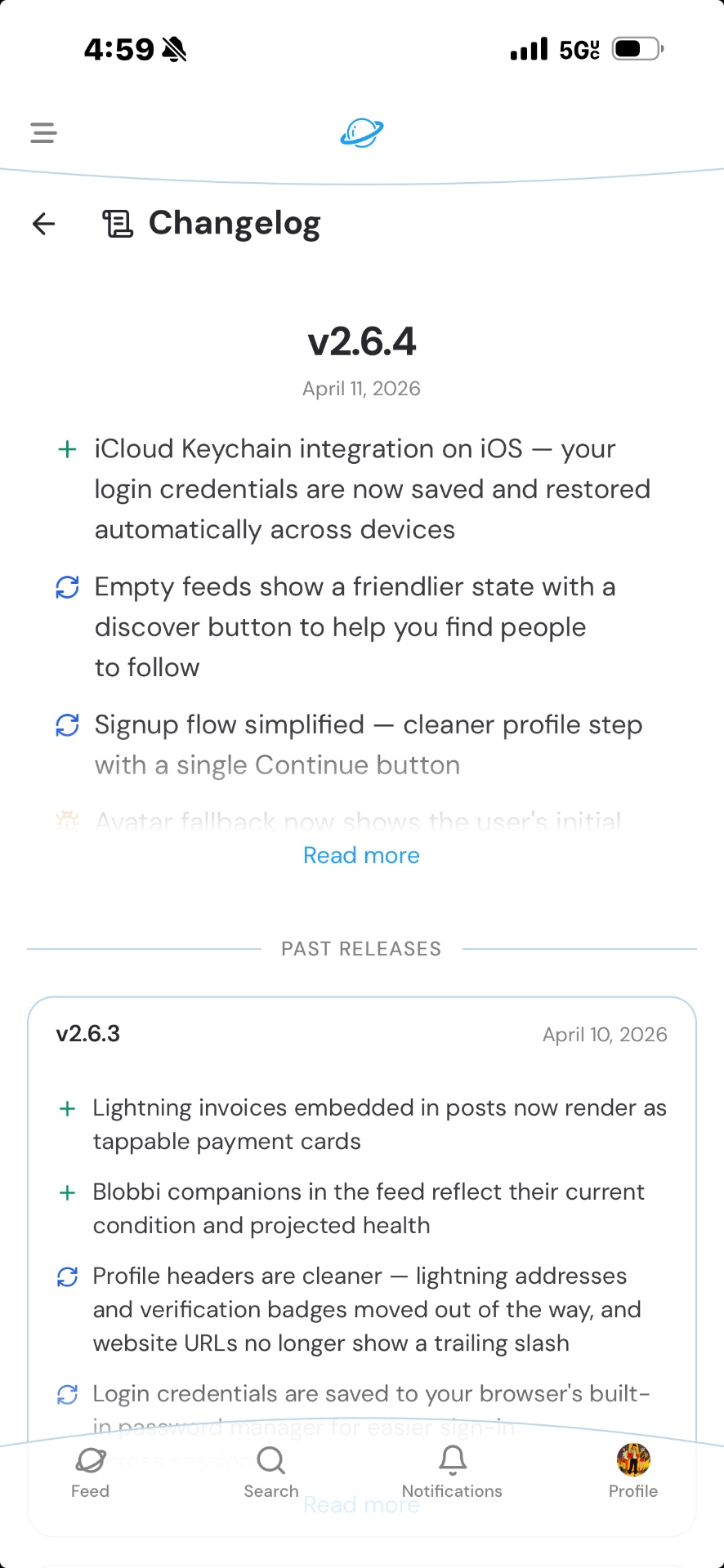Open the hamburger menu

click(x=43, y=132)
